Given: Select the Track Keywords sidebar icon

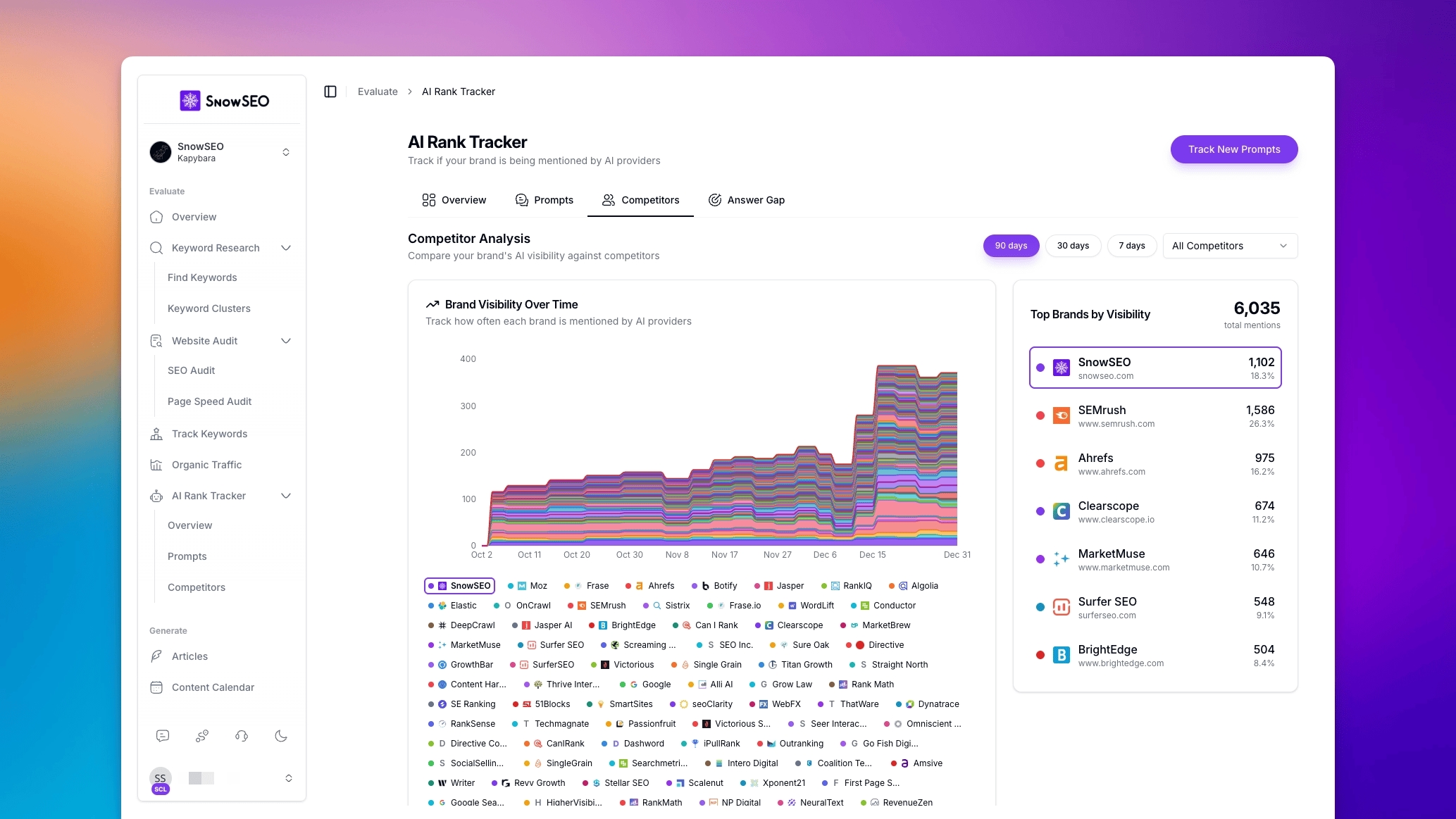Looking at the screenshot, I should click(156, 434).
